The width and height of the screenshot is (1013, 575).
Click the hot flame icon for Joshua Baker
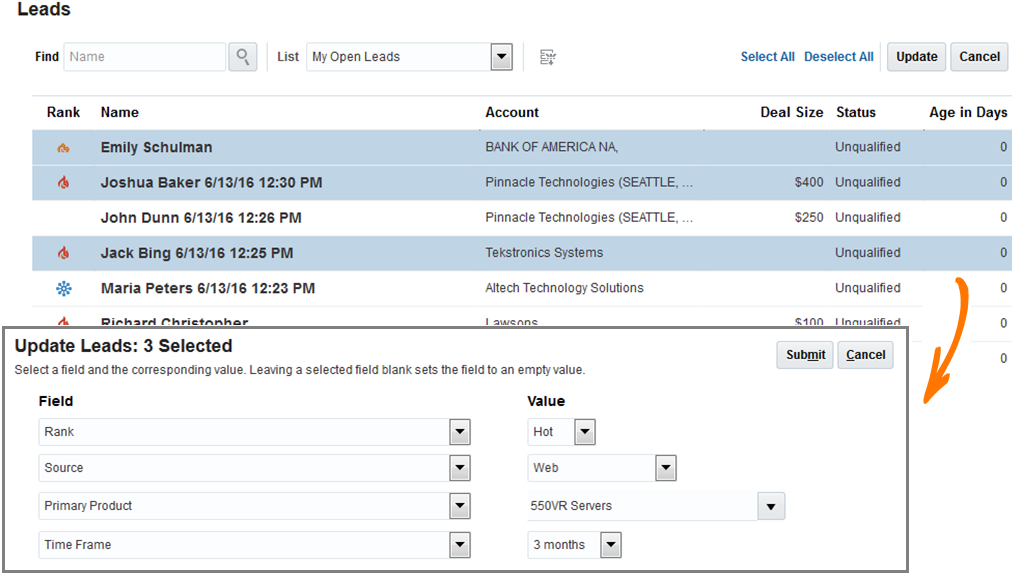pyautogui.click(x=64, y=183)
